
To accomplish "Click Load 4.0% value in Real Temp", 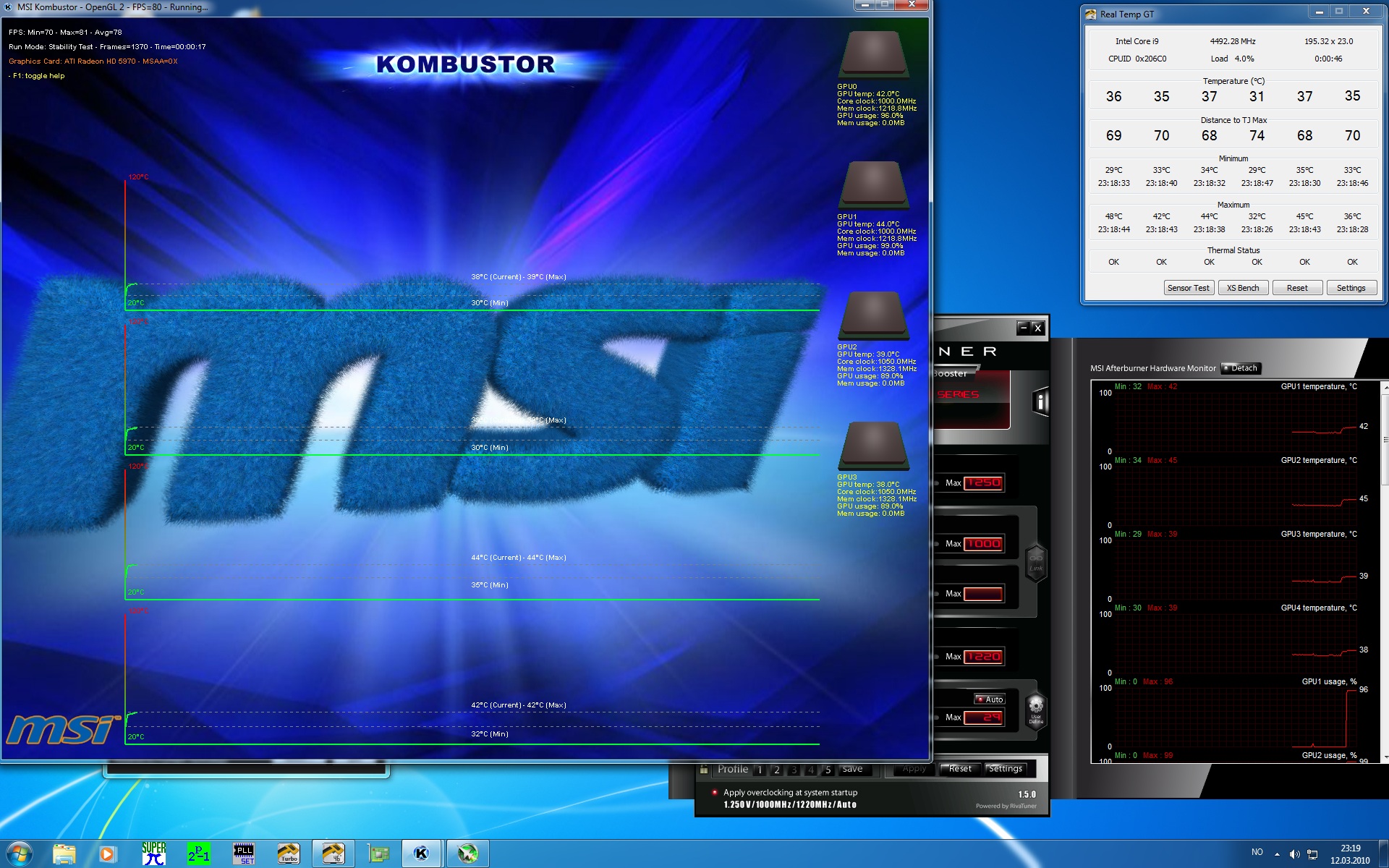I will [x=1233, y=59].
